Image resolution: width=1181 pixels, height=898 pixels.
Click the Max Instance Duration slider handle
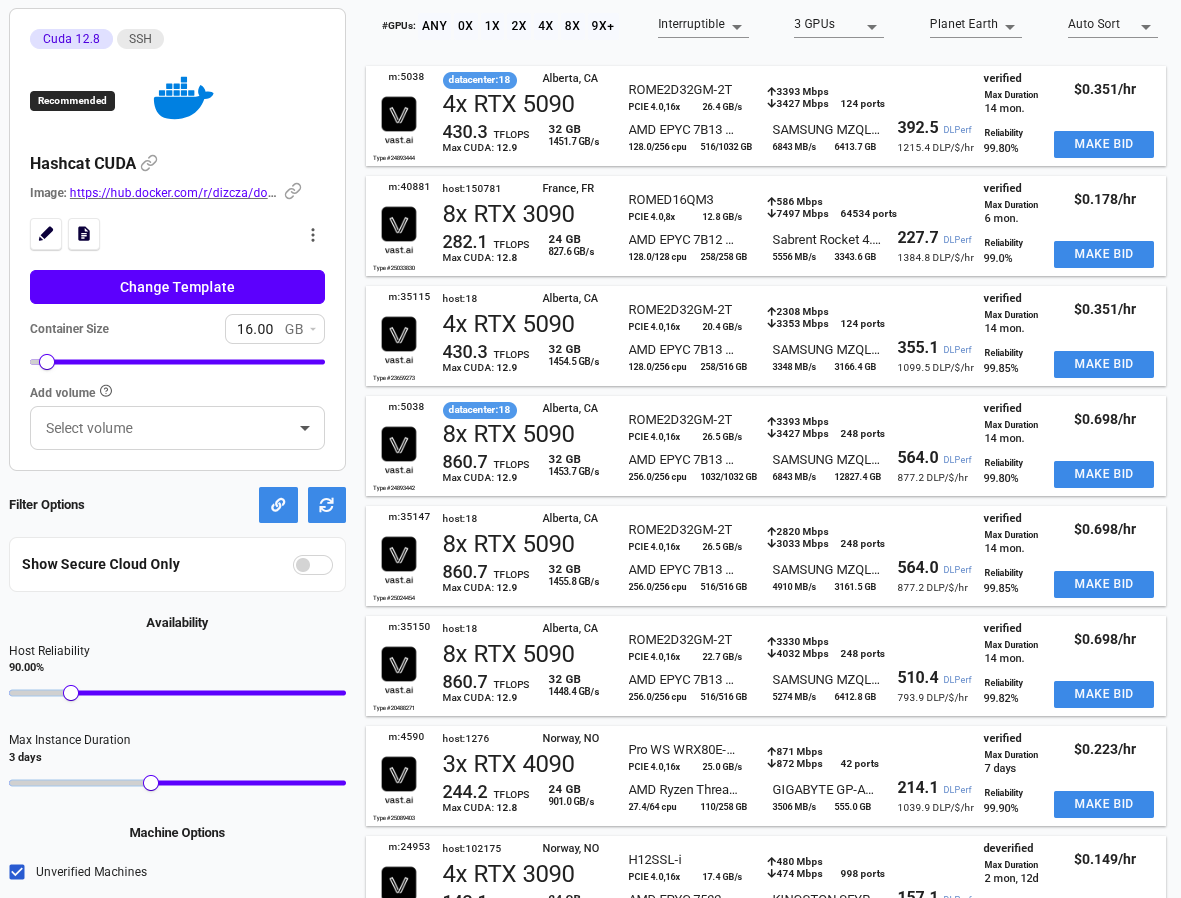pos(151,783)
